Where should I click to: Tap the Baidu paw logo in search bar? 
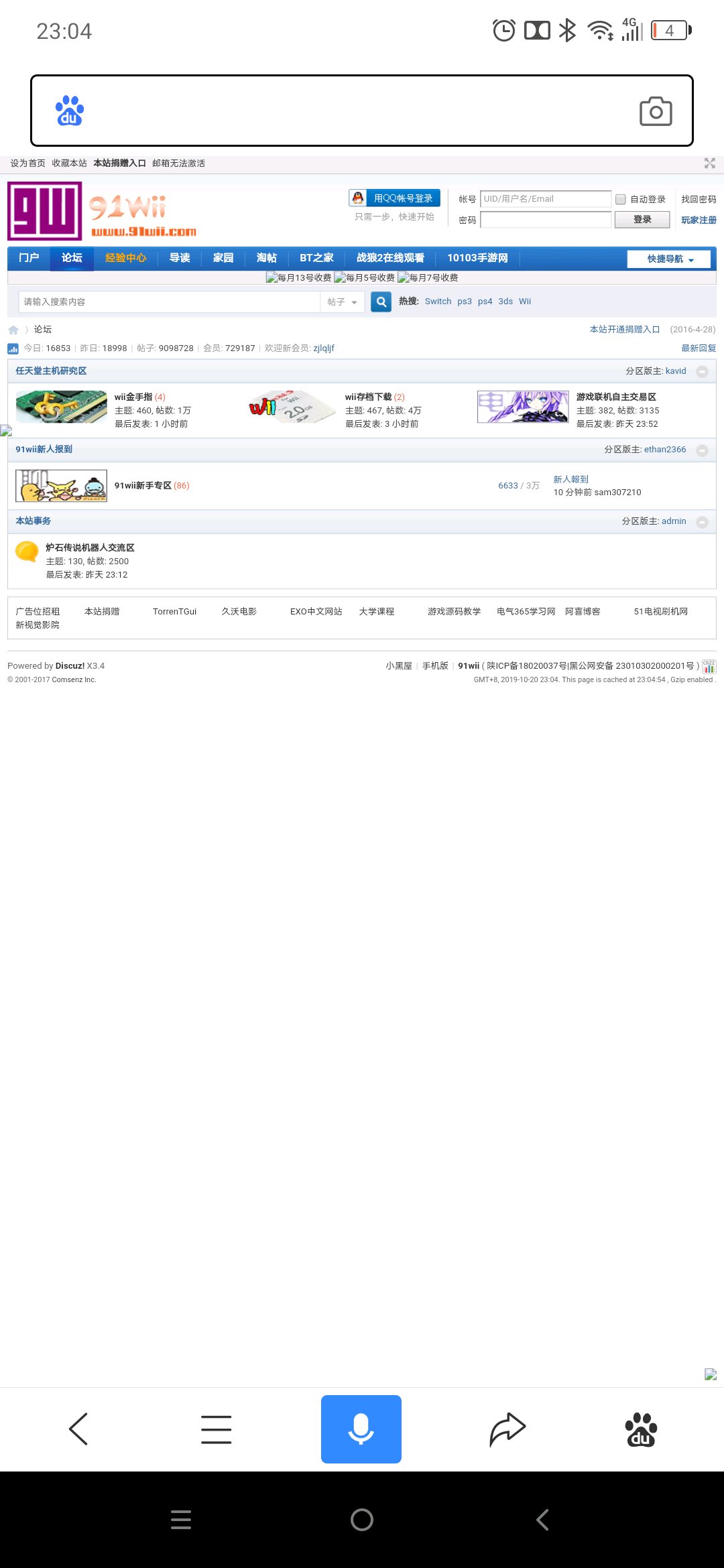[x=70, y=111]
